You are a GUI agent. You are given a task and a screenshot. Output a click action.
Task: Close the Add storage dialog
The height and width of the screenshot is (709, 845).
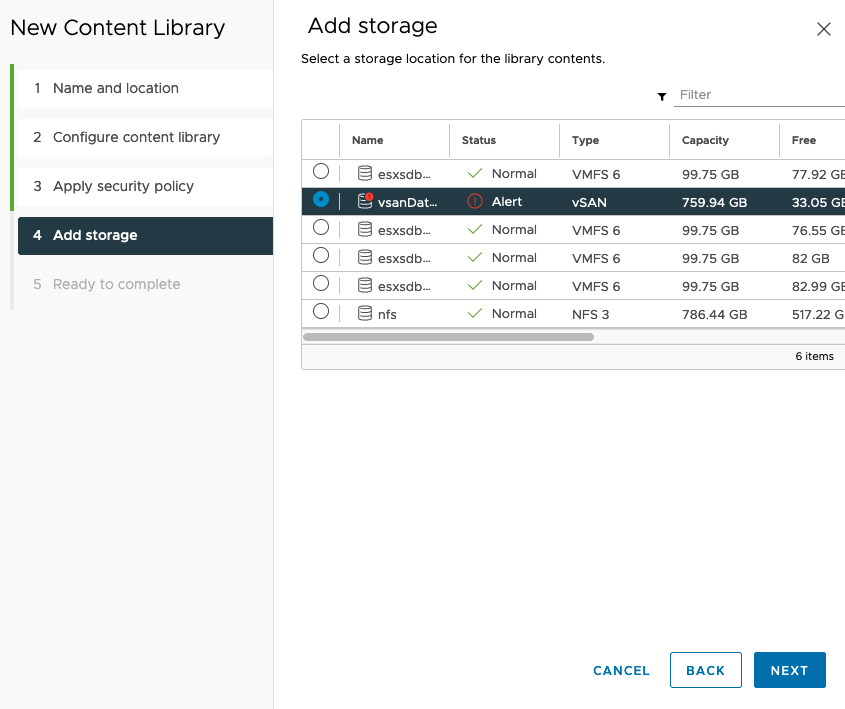tap(824, 29)
